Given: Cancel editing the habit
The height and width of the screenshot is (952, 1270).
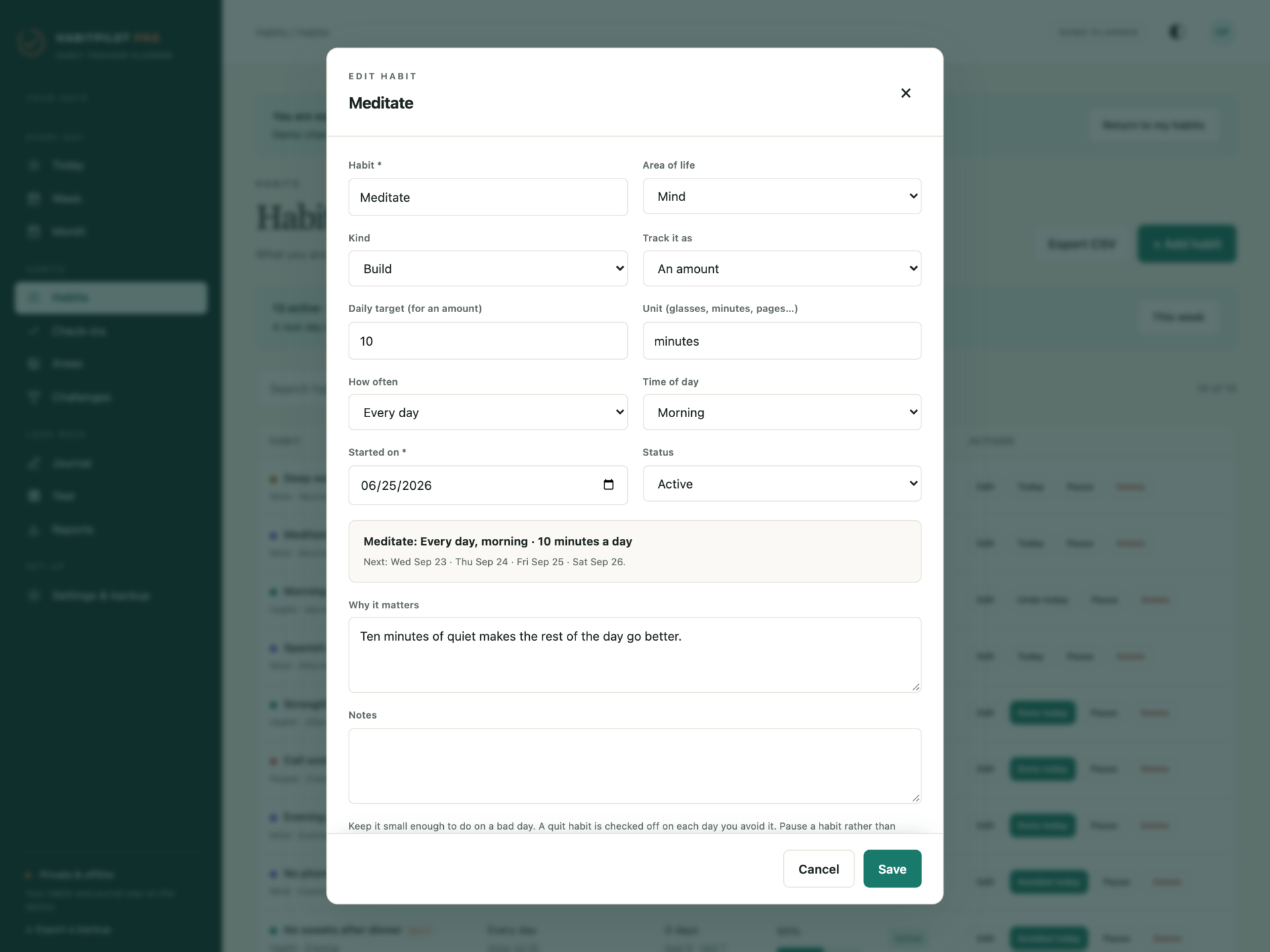Looking at the screenshot, I should coord(818,869).
